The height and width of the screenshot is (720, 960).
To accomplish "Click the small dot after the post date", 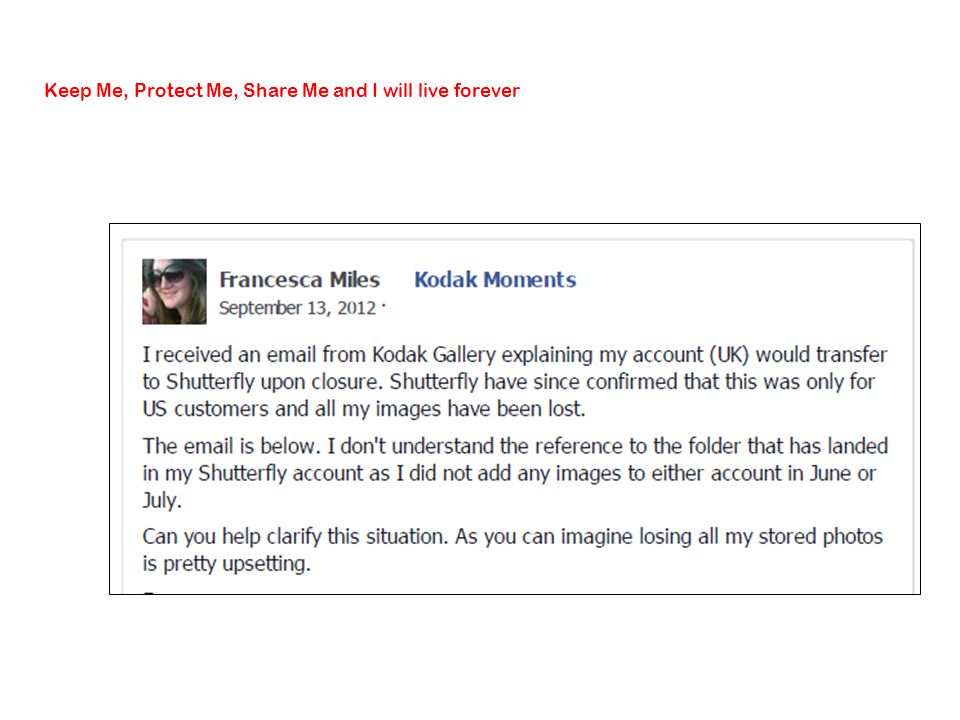I will 383,304.
